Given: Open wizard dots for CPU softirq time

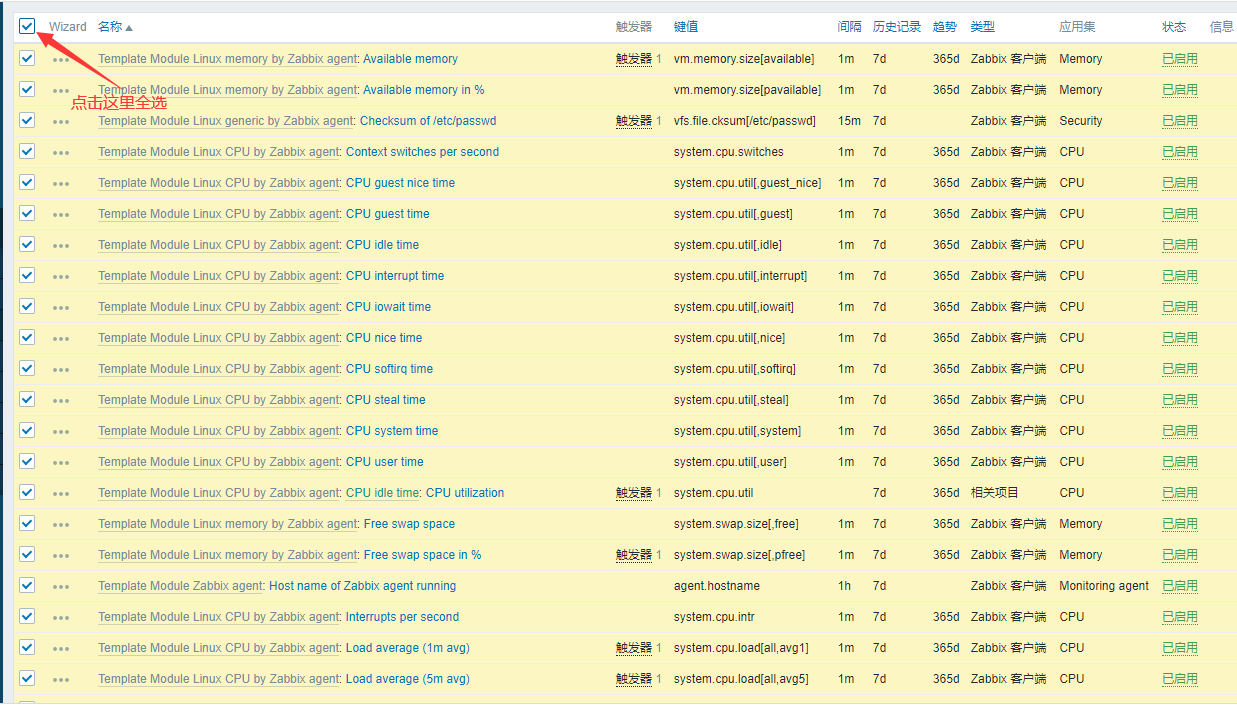Looking at the screenshot, I should coord(61,369).
